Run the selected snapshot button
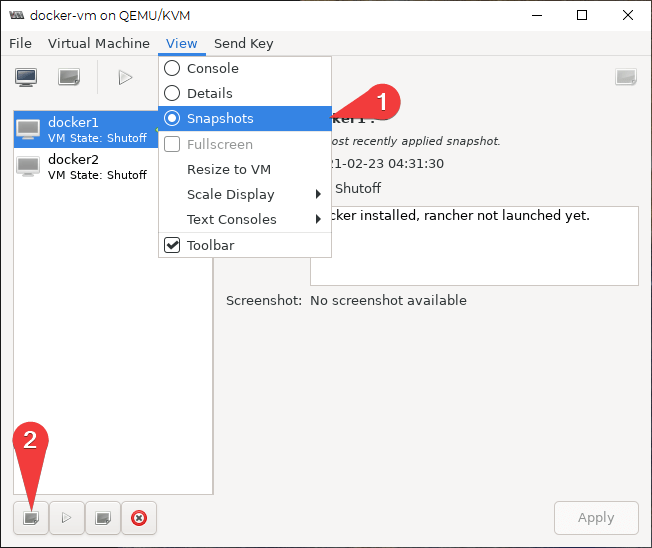 (67, 518)
